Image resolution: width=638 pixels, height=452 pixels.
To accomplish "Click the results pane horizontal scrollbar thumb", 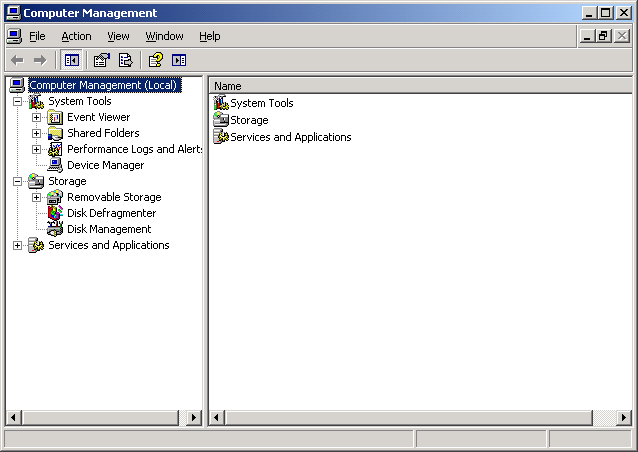I will click(x=409, y=417).
